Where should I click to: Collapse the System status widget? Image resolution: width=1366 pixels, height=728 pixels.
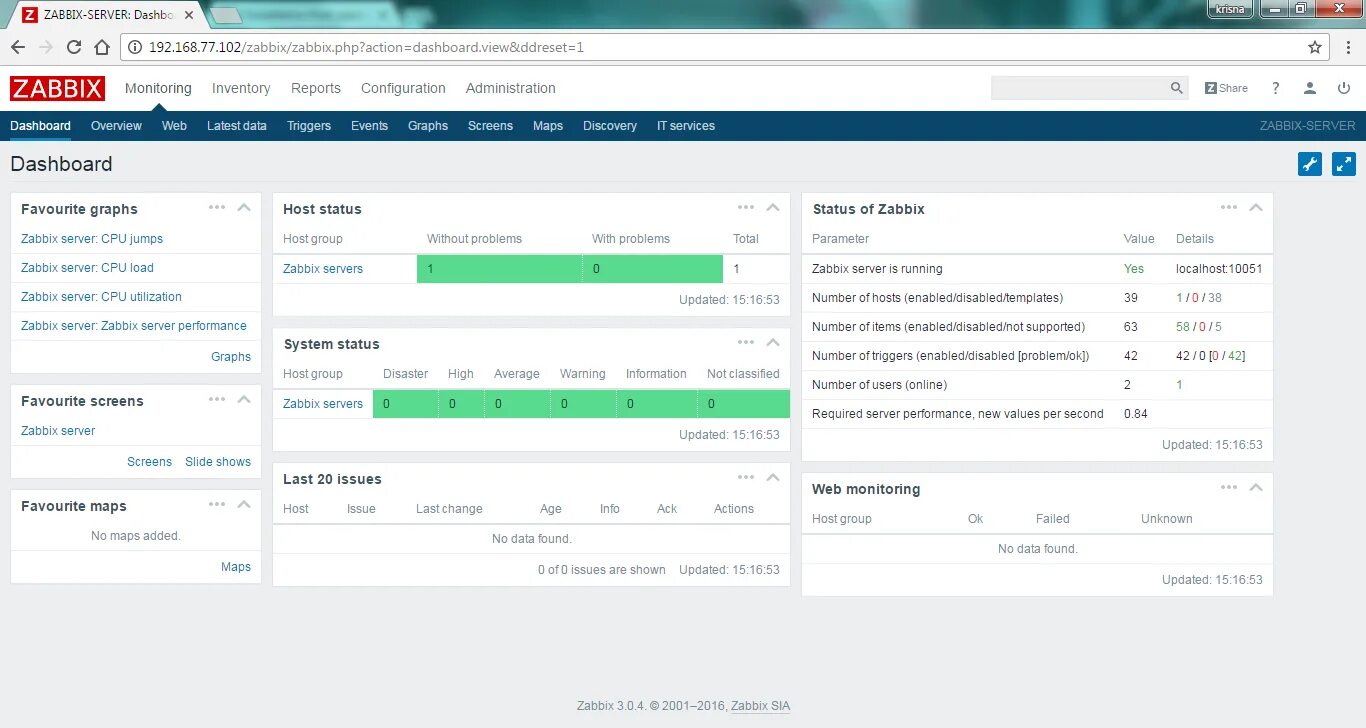[x=772, y=342]
